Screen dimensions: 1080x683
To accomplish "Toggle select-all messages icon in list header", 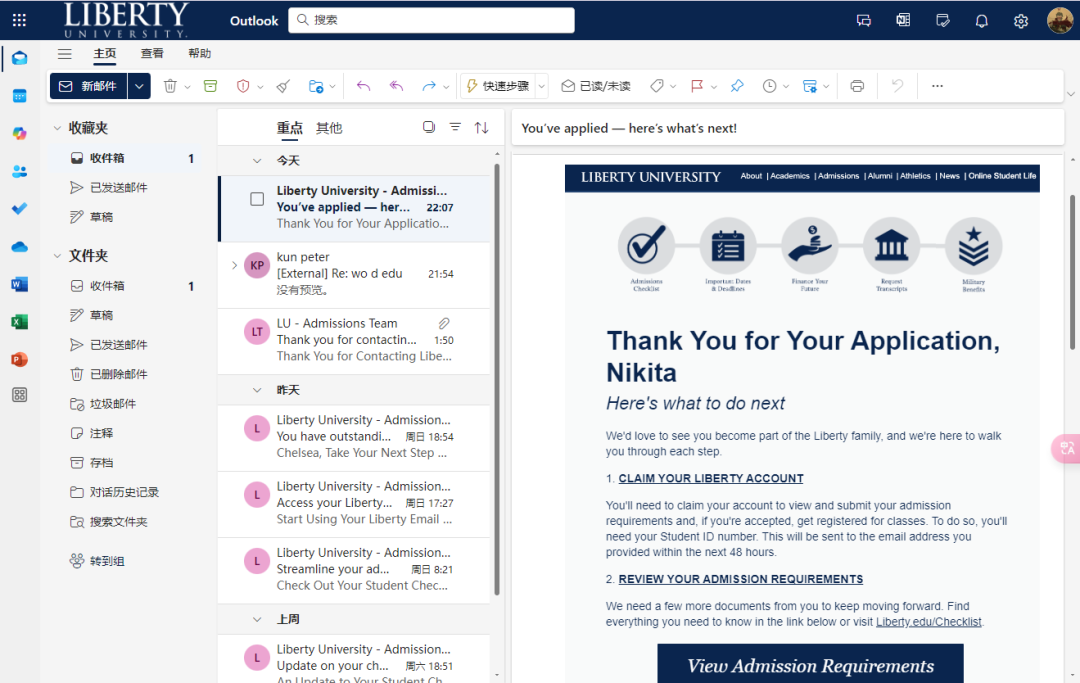I will [x=428, y=127].
